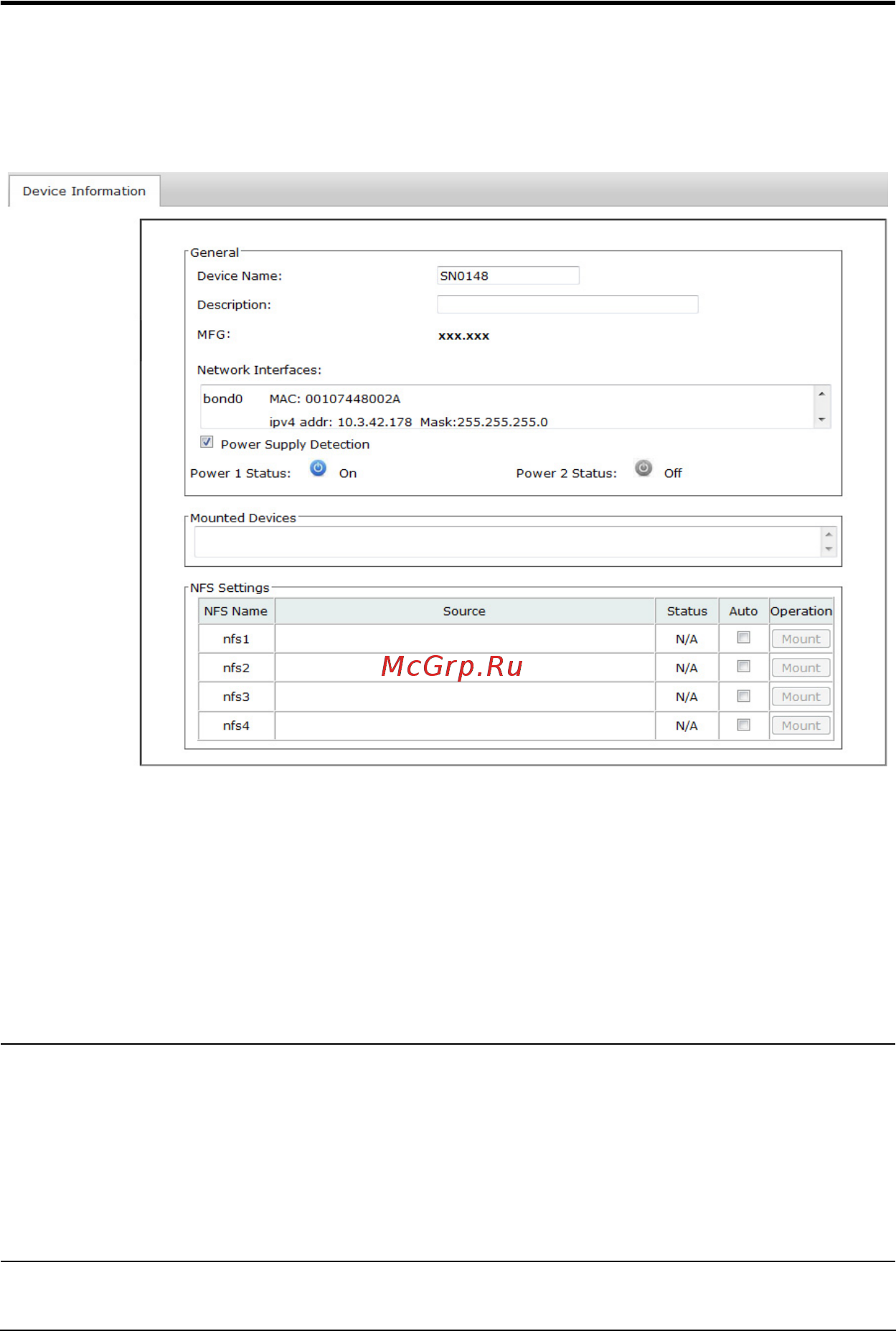Click the MFG value xxx.xxx
The height and width of the screenshot is (1331, 896).
464,336
